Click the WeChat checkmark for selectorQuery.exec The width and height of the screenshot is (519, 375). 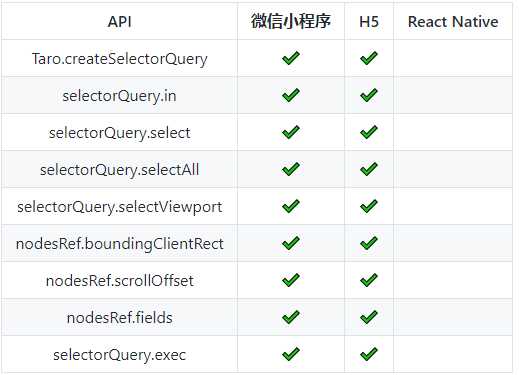tap(291, 354)
